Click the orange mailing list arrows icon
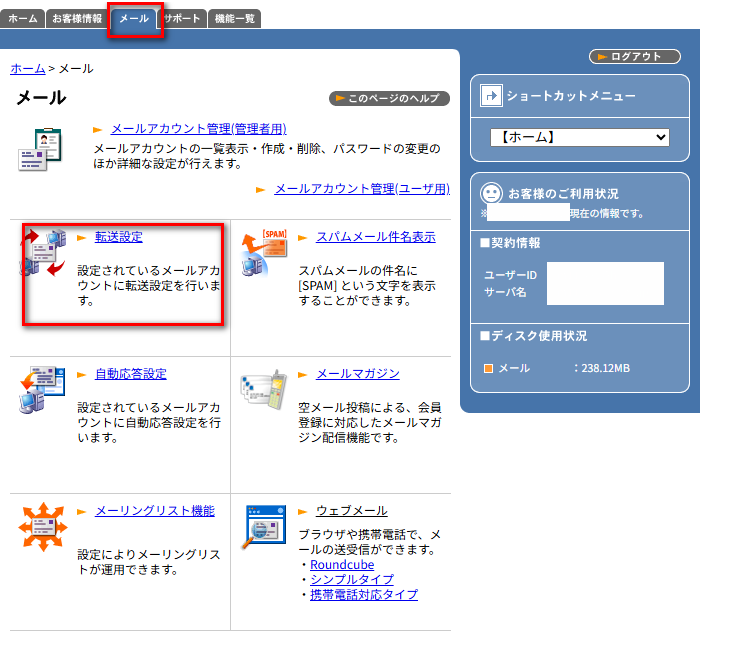Image resolution: width=748 pixels, height=649 pixels. coord(42,527)
